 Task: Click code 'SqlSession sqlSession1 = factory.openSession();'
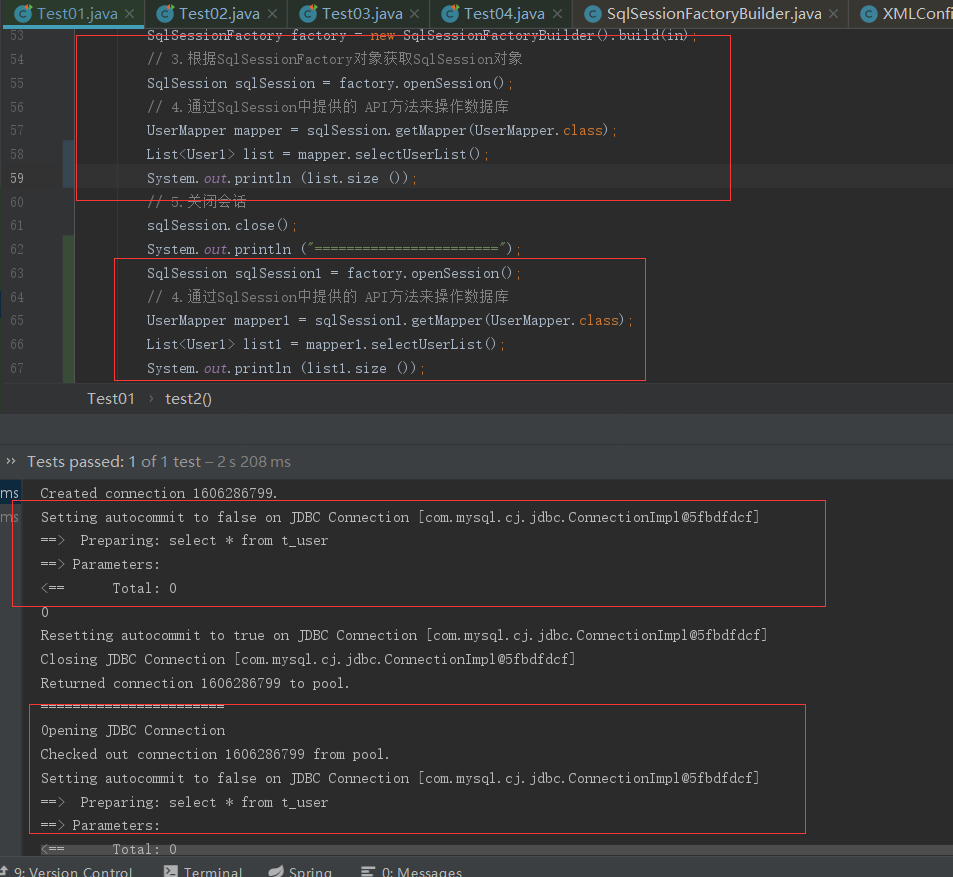pos(334,273)
